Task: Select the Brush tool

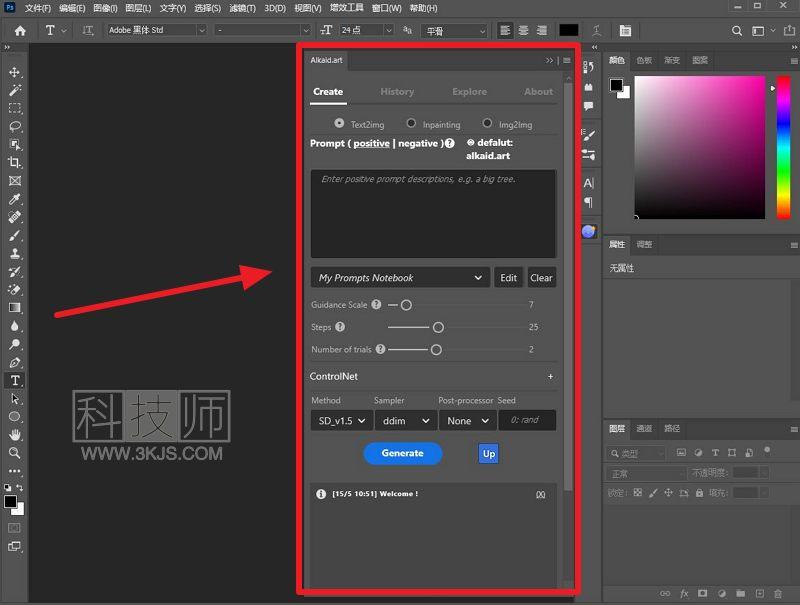Action: pos(14,235)
